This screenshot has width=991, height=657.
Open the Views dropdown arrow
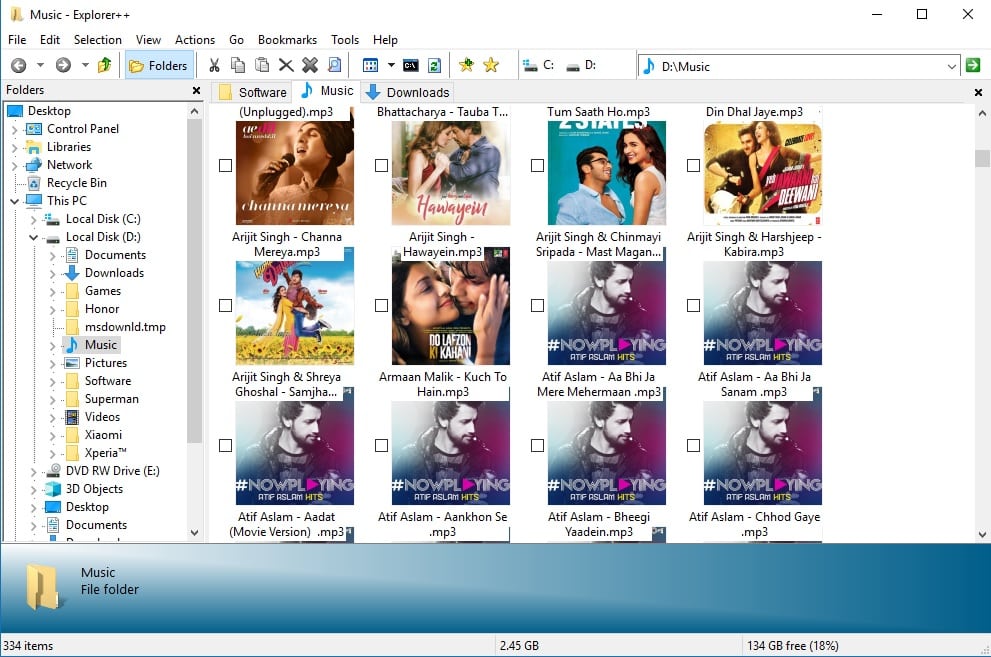(391, 65)
